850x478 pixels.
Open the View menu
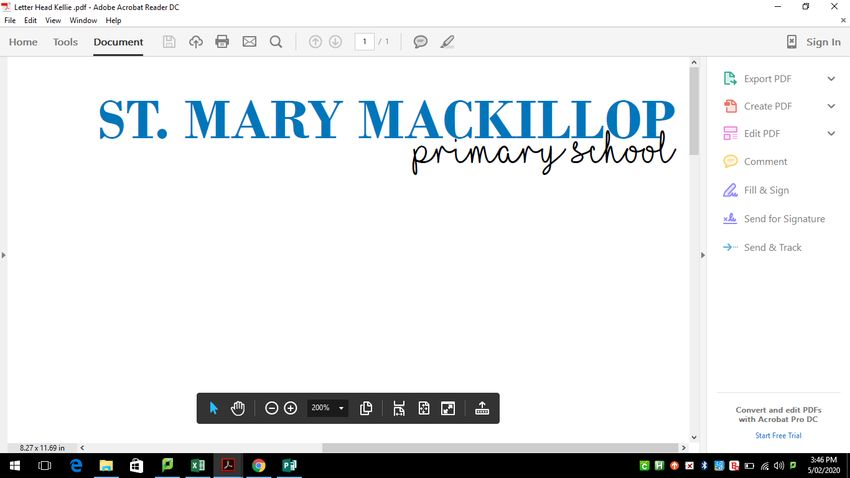[53, 21]
